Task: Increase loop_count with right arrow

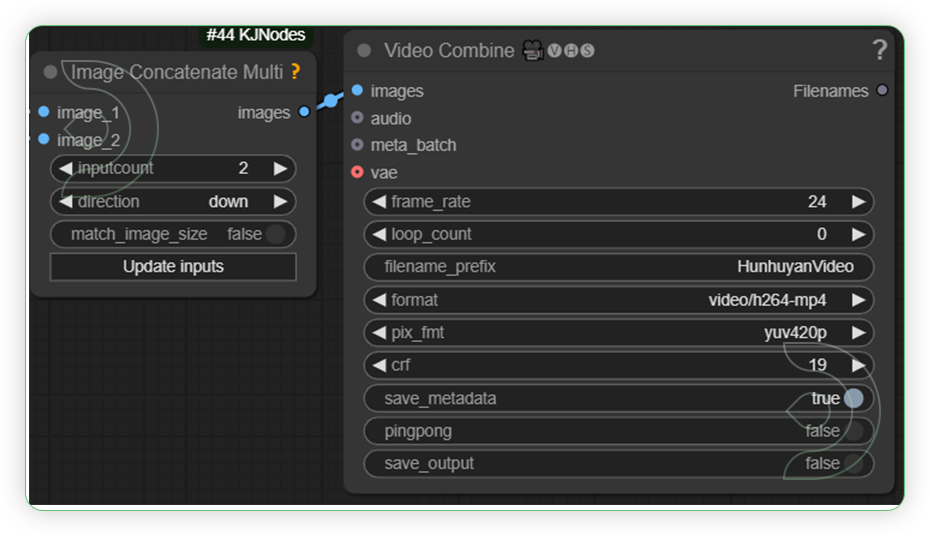Action: [858, 234]
